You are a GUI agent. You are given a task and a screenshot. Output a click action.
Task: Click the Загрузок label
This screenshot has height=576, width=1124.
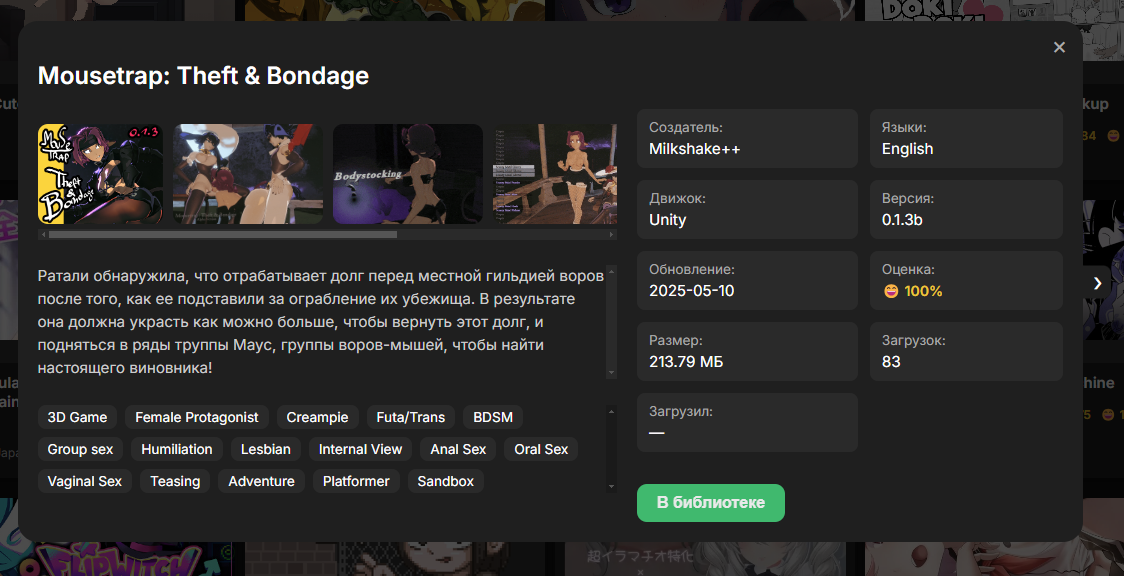click(913, 340)
